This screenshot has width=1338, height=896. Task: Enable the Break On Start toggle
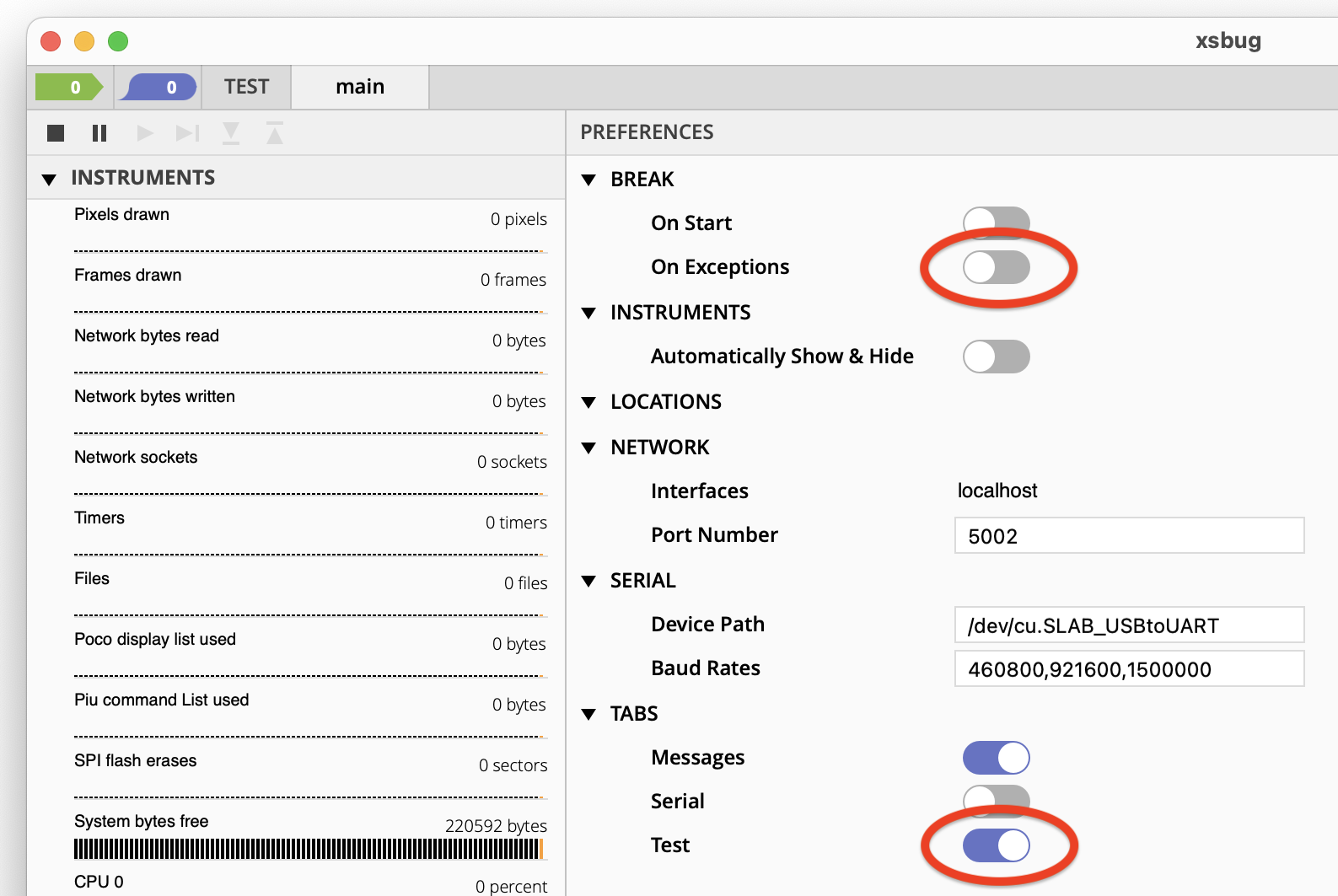[x=996, y=223]
